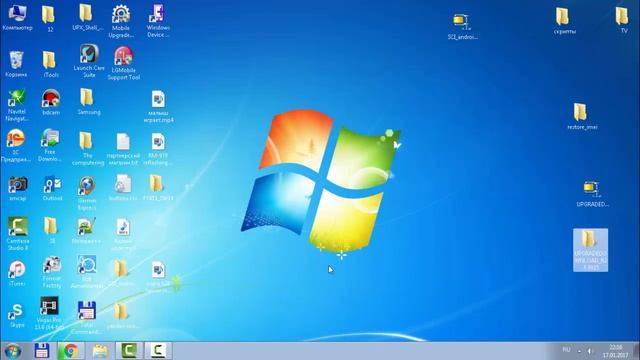Select the скрипты folder

tap(564, 21)
